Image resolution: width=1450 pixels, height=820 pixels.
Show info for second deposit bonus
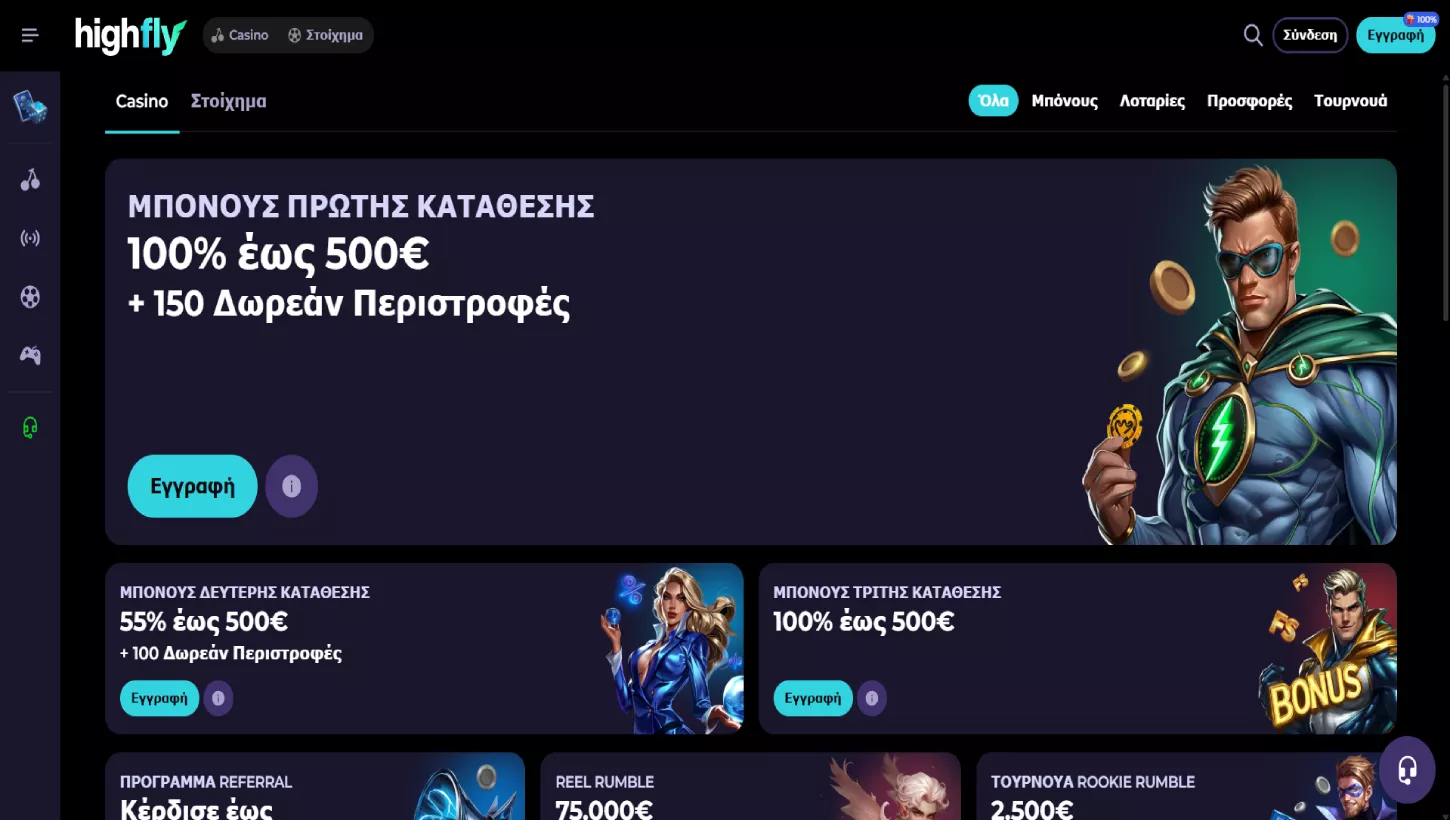point(218,698)
